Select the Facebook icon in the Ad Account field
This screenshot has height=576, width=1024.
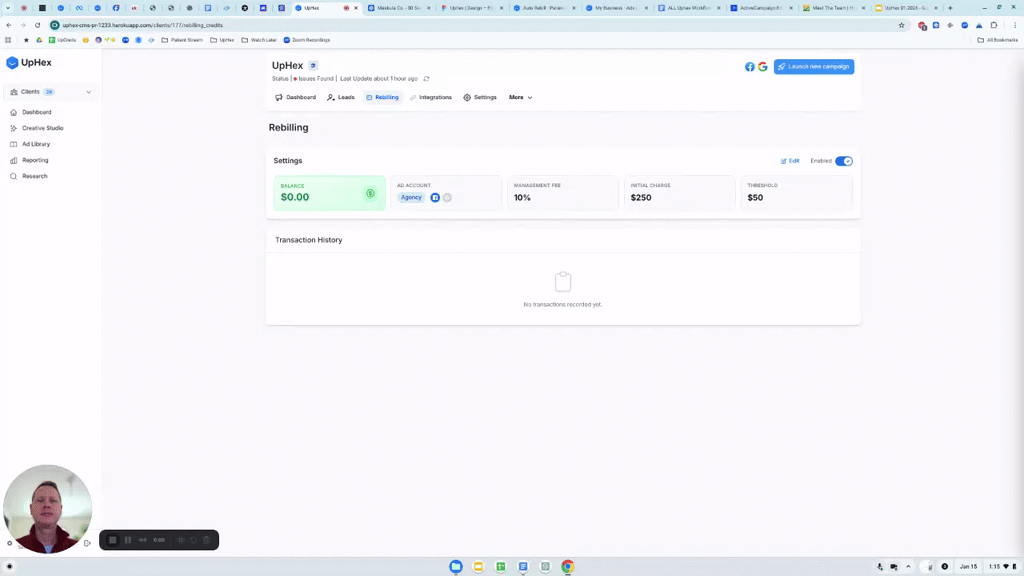434,197
